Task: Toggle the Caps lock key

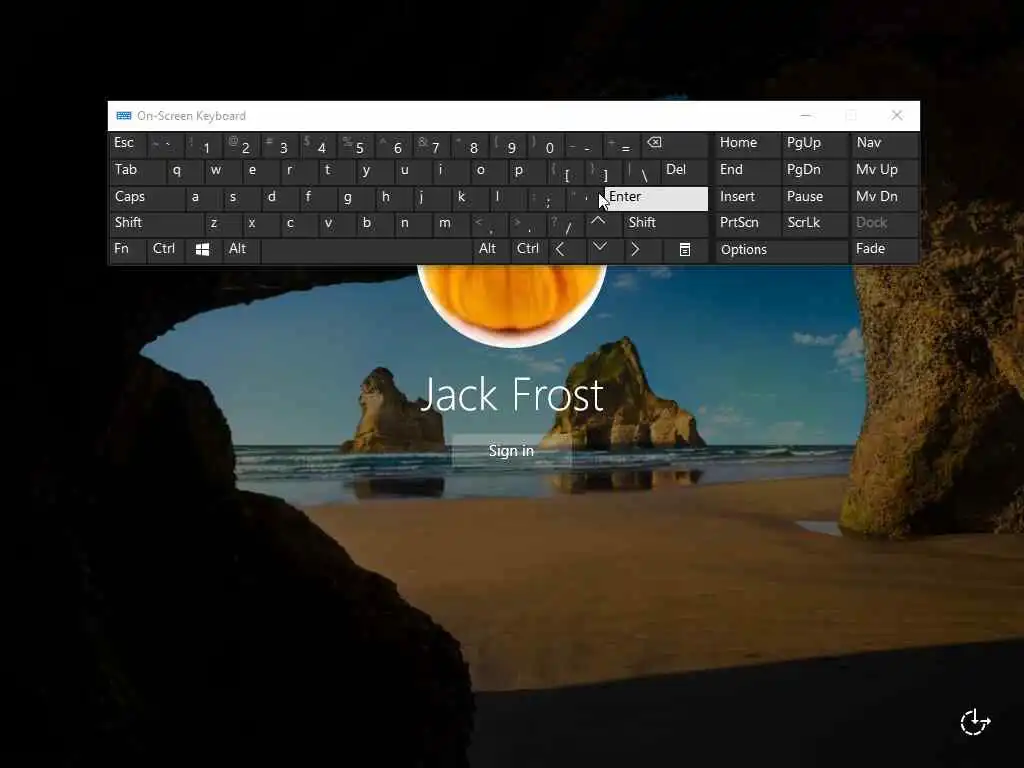Action: pos(148,198)
